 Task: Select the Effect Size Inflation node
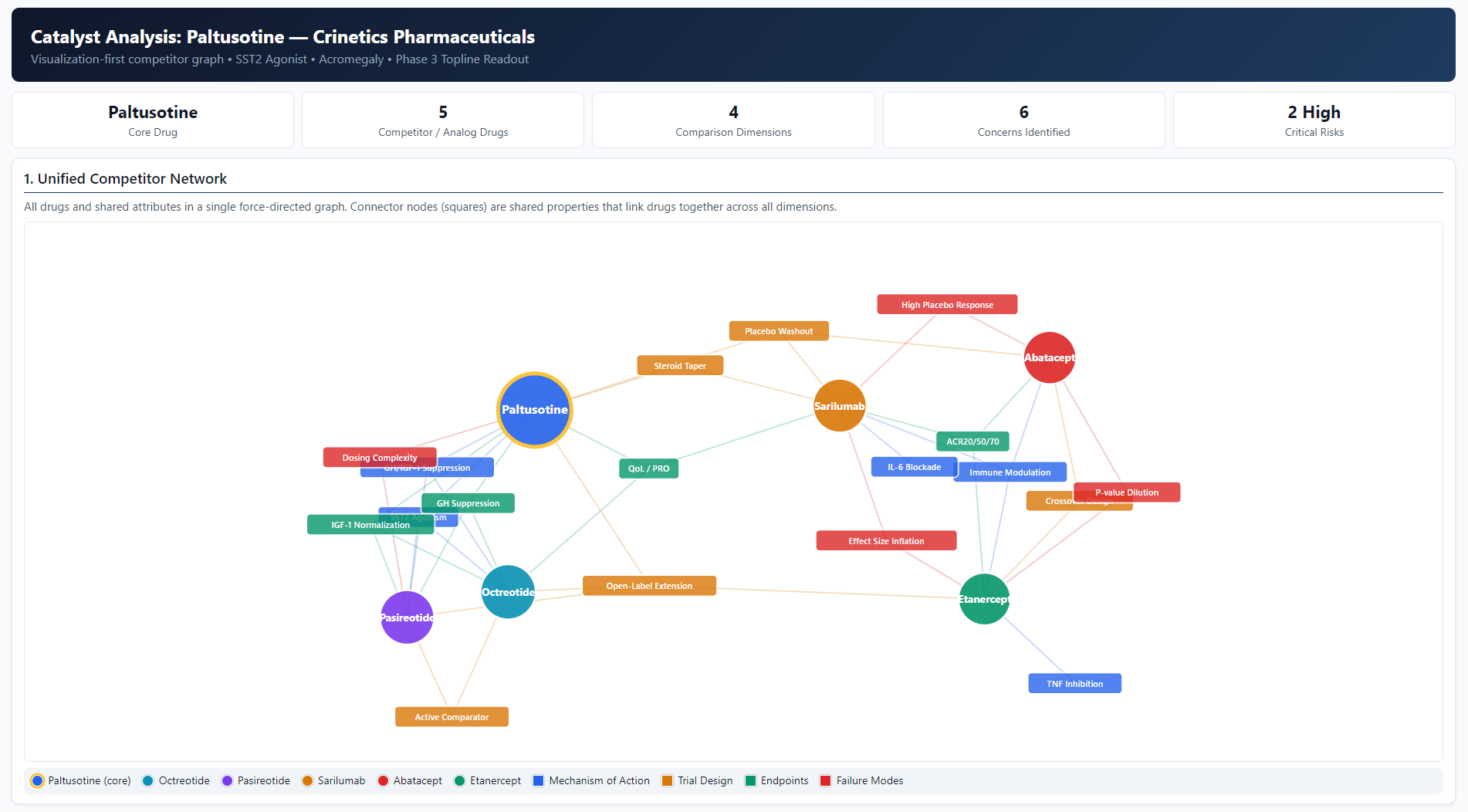coord(885,540)
